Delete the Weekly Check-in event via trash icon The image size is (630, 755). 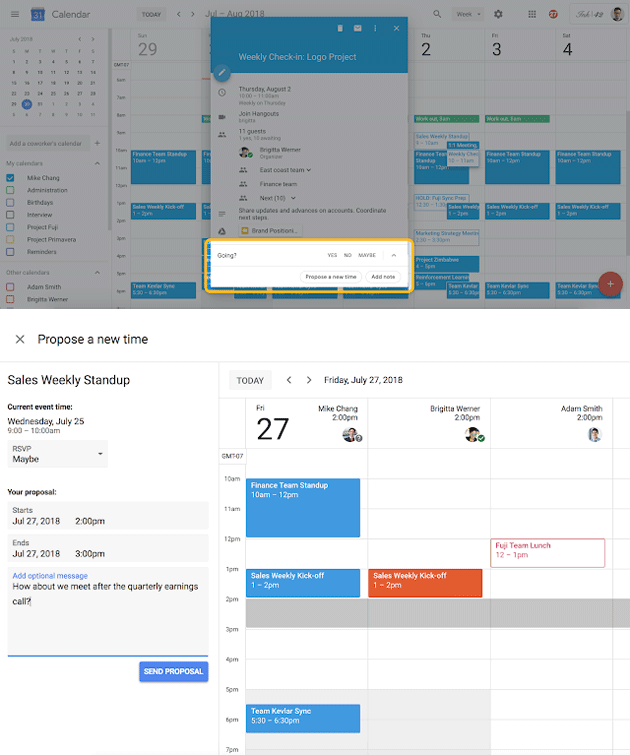click(340, 29)
